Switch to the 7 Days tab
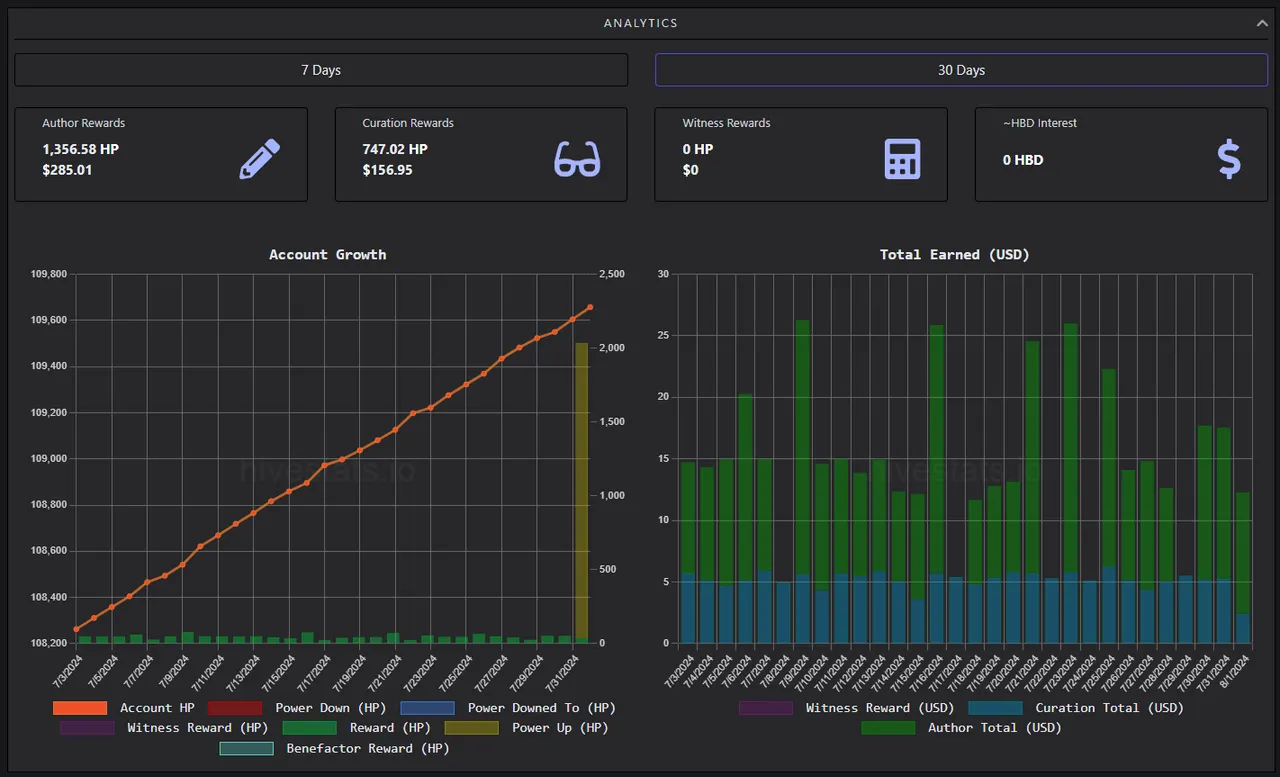This screenshot has height=777, width=1280. 321,70
